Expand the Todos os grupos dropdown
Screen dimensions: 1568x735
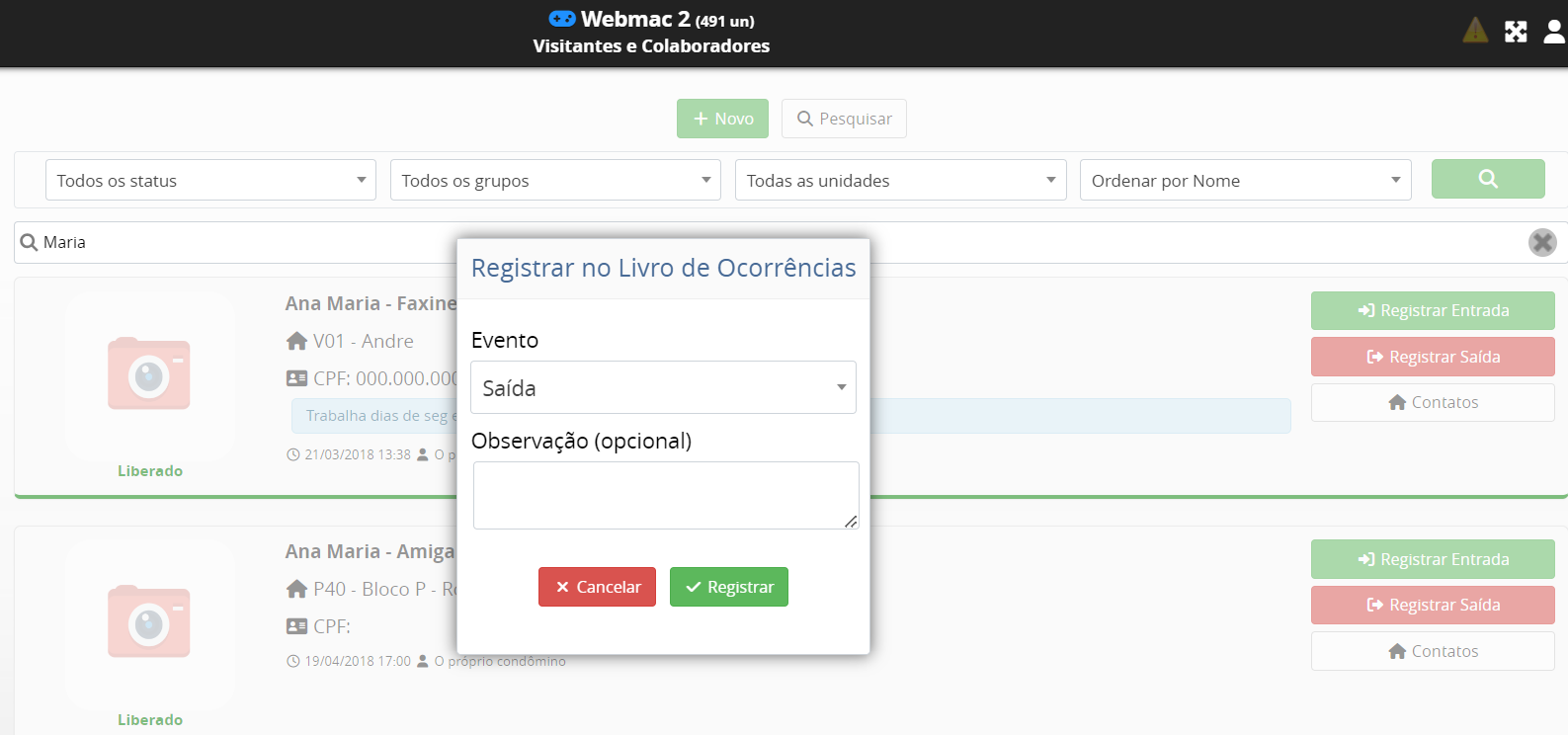[x=555, y=181]
